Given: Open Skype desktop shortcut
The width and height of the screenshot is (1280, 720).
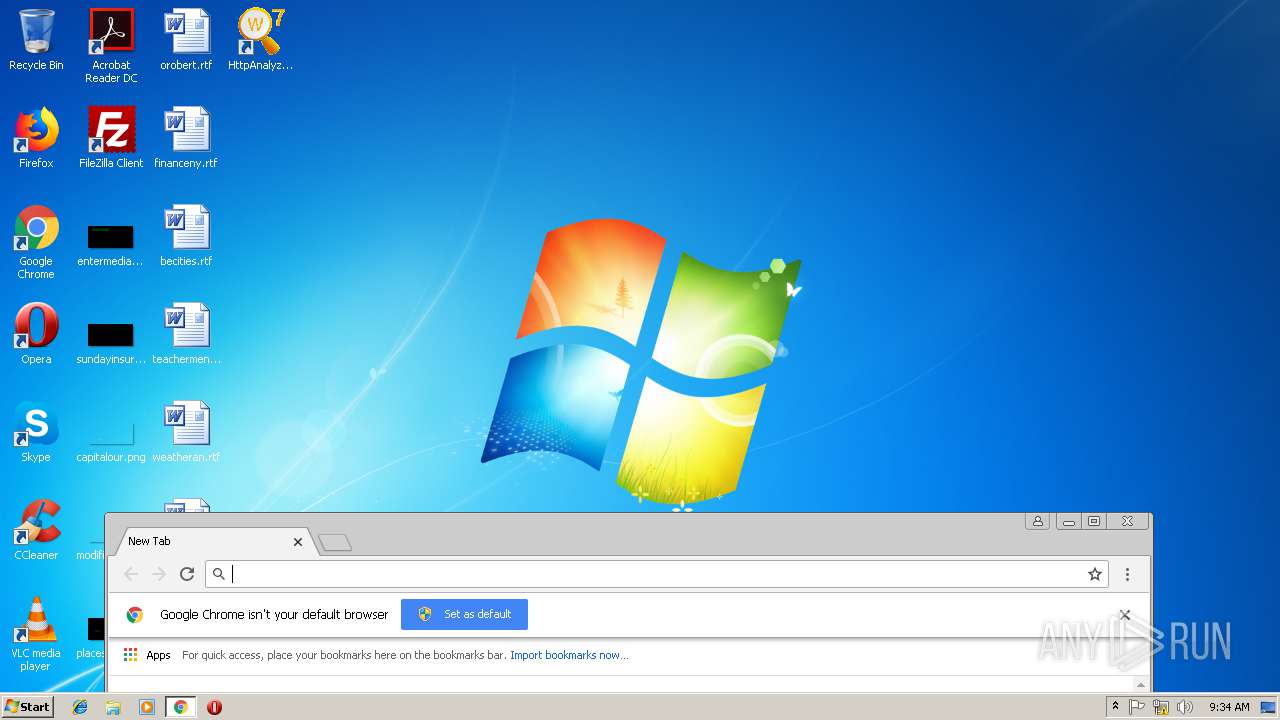Looking at the screenshot, I should pyautogui.click(x=36, y=432).
